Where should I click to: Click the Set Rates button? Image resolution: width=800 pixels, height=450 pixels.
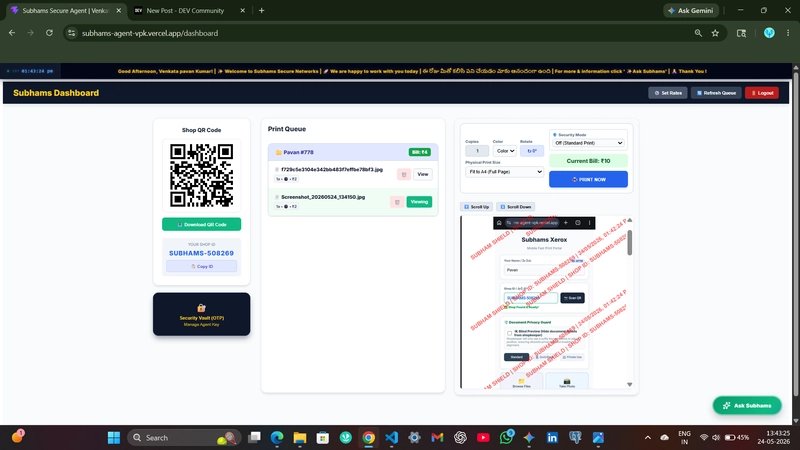(668, 93)
